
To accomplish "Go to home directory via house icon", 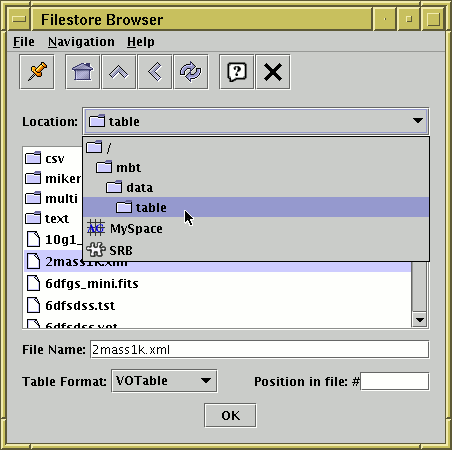I will pos(83,72).
